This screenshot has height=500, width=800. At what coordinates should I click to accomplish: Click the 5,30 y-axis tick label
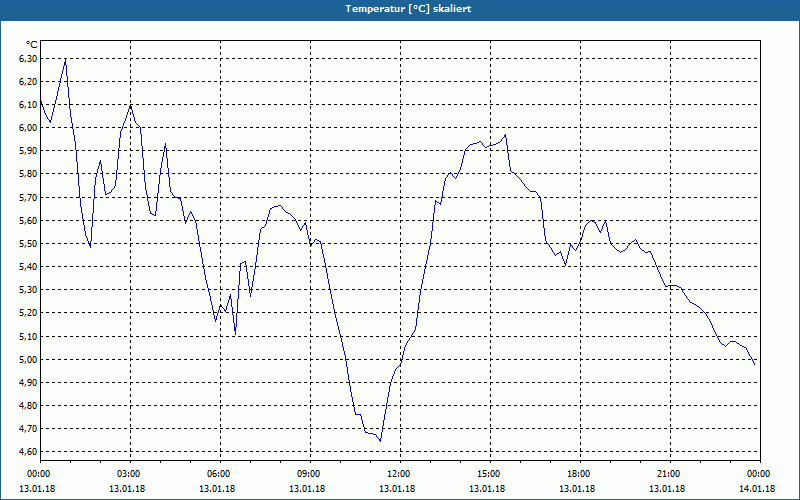pyautogui.click(x=27, y=290)
